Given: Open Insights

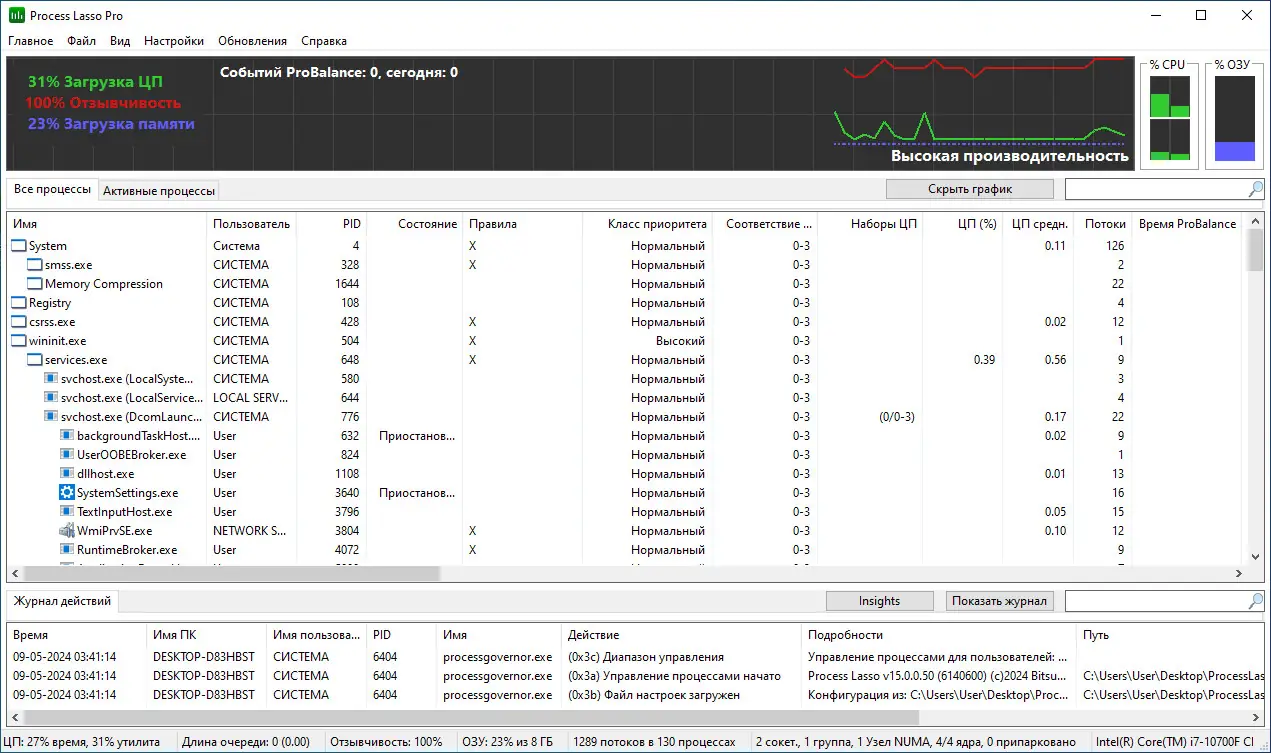Looking at the screenshot, I should [x=879, y=600].
